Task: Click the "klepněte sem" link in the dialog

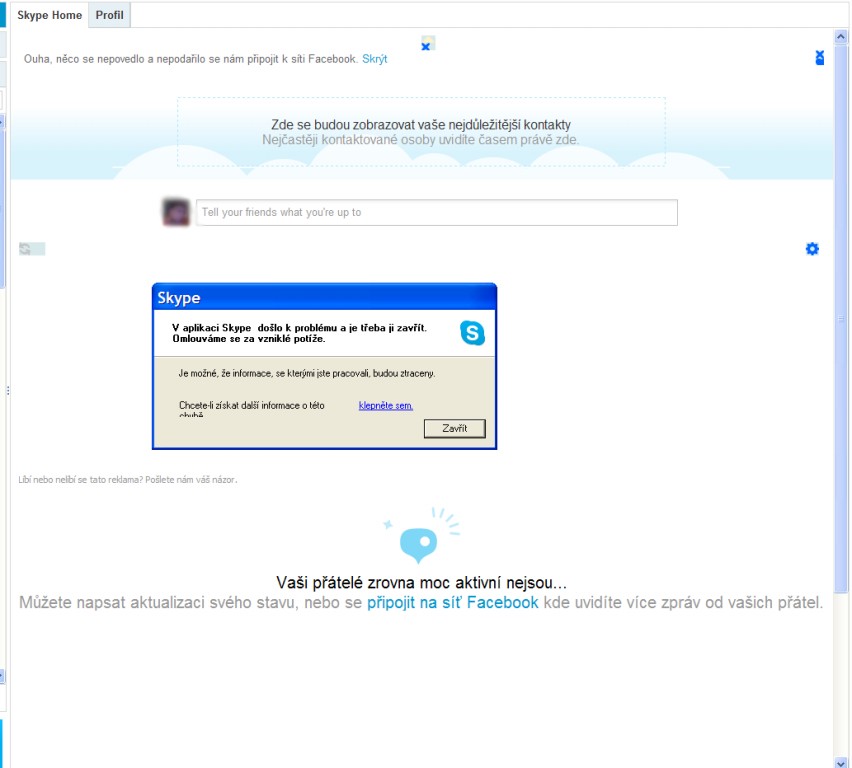Action: coord(386,405)
